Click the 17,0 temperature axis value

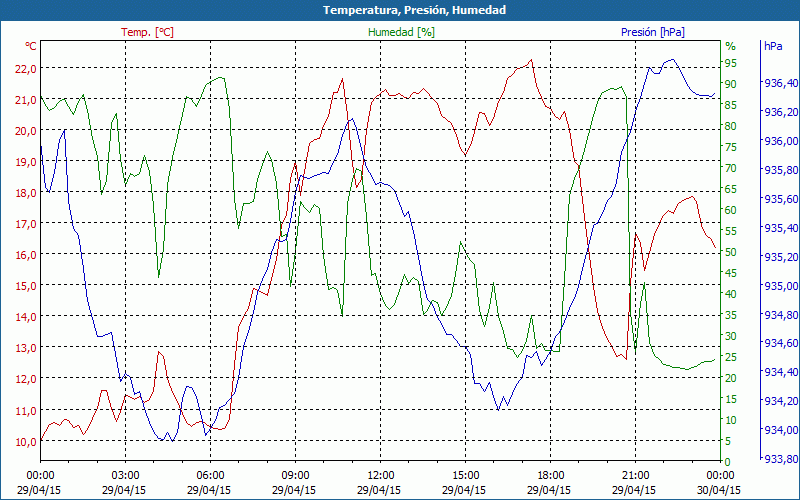[x=25, y=224]
